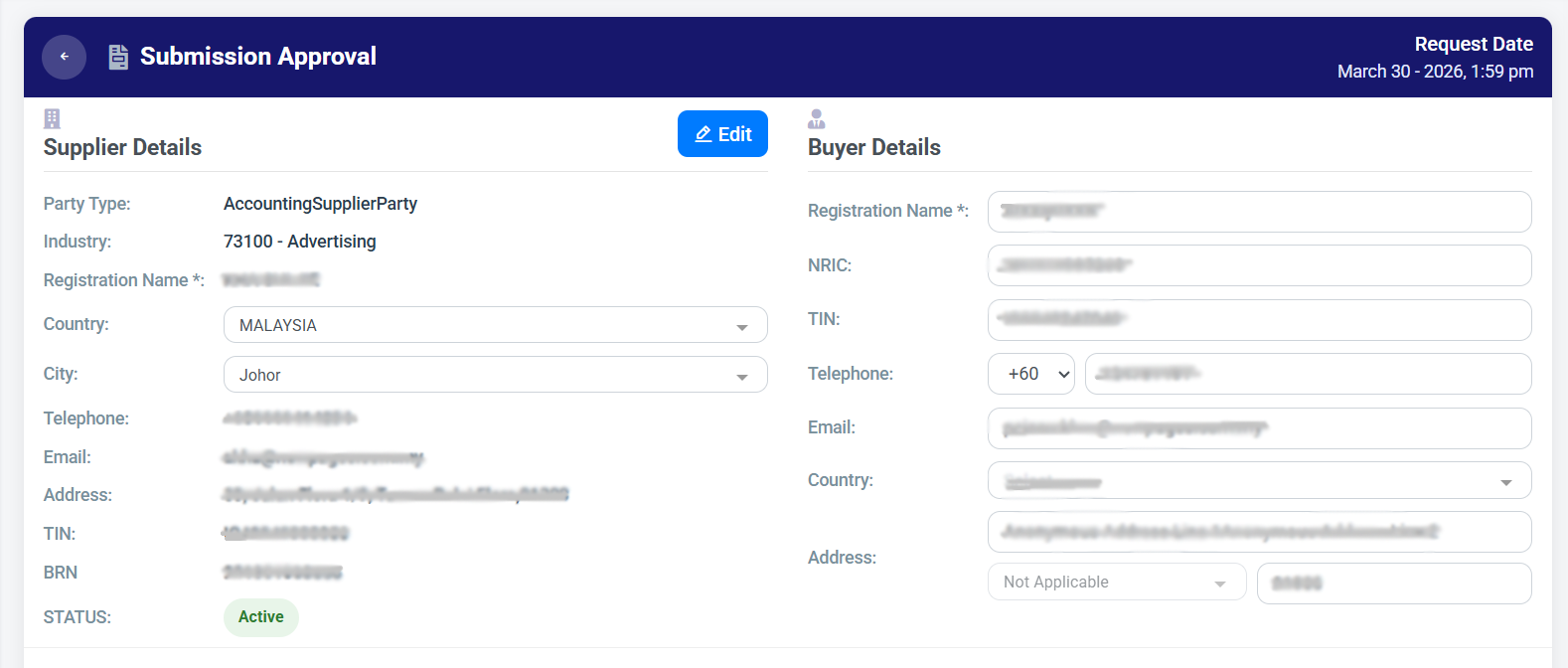Click the Active status badge
Image resolution: width=1568 pixels, height=668 pixels.
pos(260,617)
